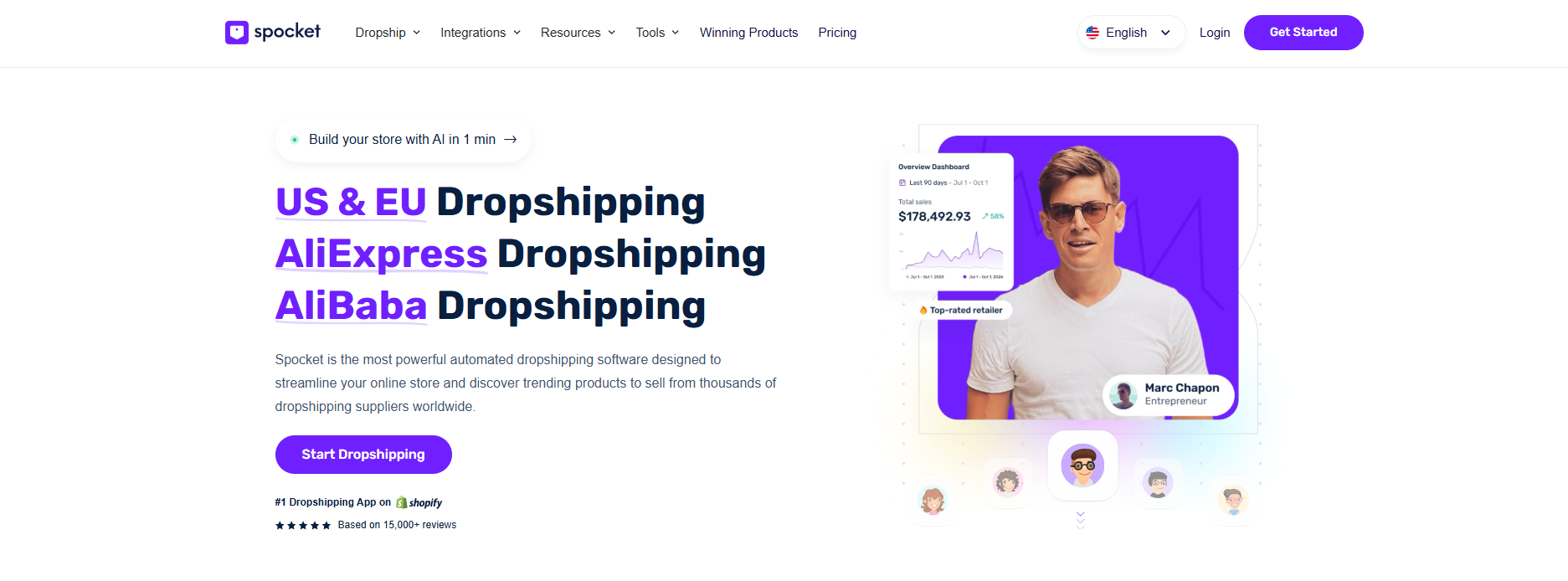Screen dimensions: 1568x581
Task: Open the Tools dropdown menu
Action: pos(657,33)
